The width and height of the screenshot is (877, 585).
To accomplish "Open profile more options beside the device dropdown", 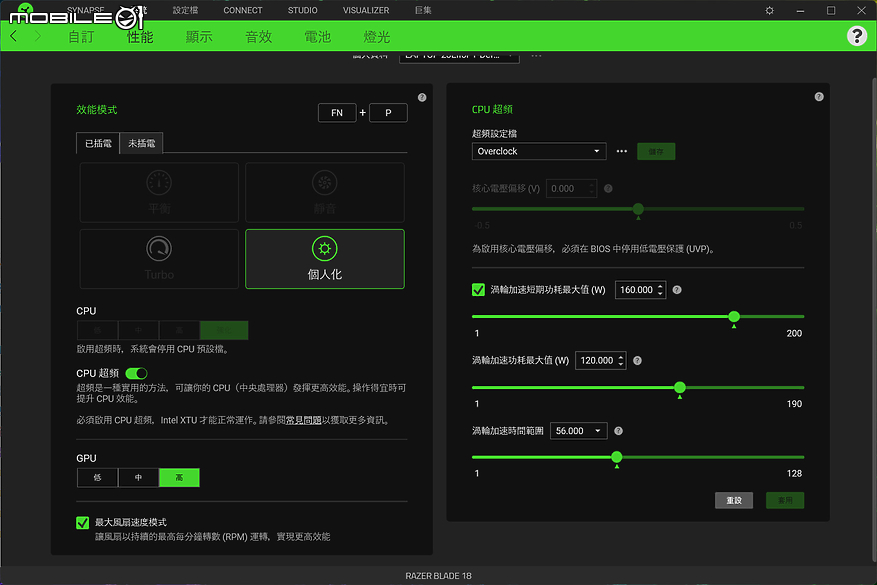I will (x=536, y=56).
